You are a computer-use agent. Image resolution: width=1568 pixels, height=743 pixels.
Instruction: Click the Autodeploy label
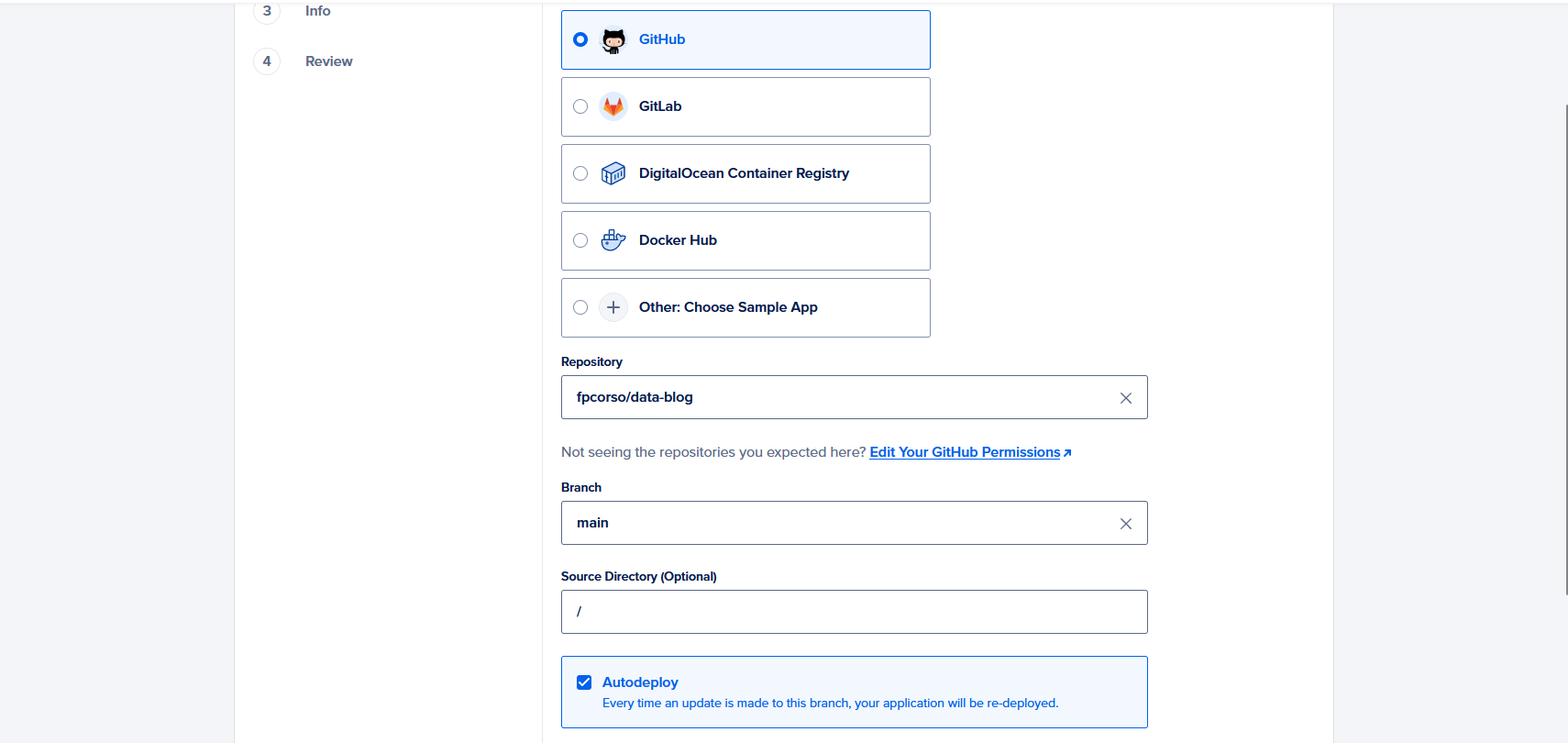[640, 682]
